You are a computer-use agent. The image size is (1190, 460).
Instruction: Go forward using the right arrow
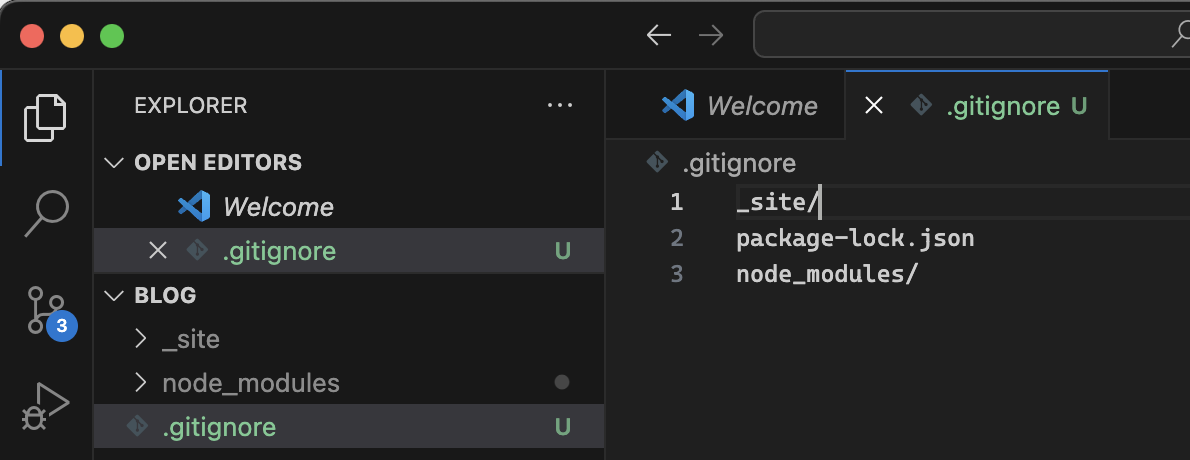click(710, 35)
